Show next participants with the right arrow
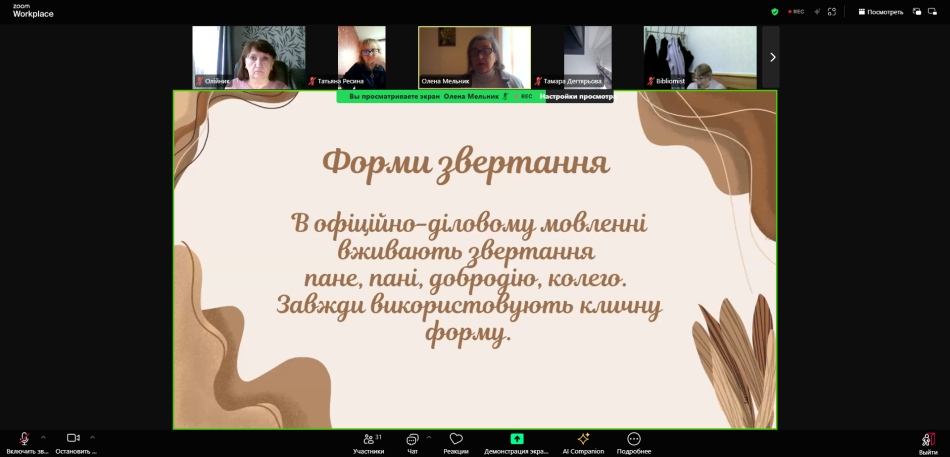This screenshot has height=457, width=950. pos(771,57)
